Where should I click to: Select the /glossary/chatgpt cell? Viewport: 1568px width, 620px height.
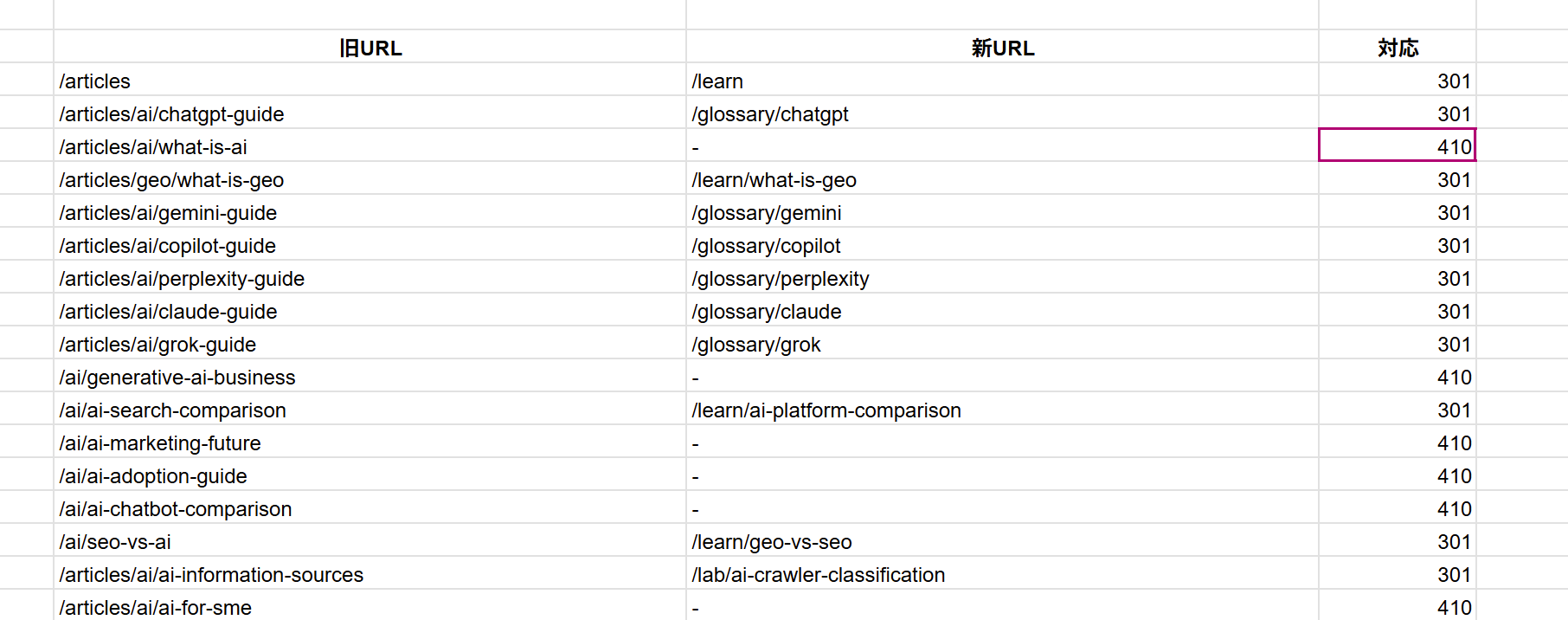point(1002,113)
